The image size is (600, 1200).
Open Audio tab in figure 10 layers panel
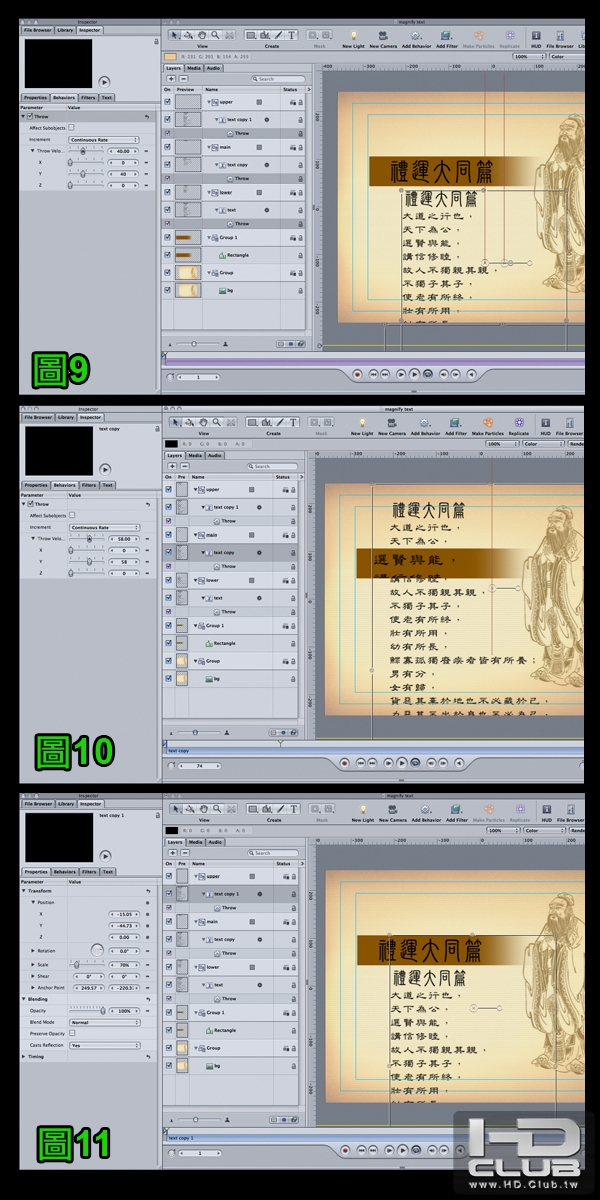point(214,456)
